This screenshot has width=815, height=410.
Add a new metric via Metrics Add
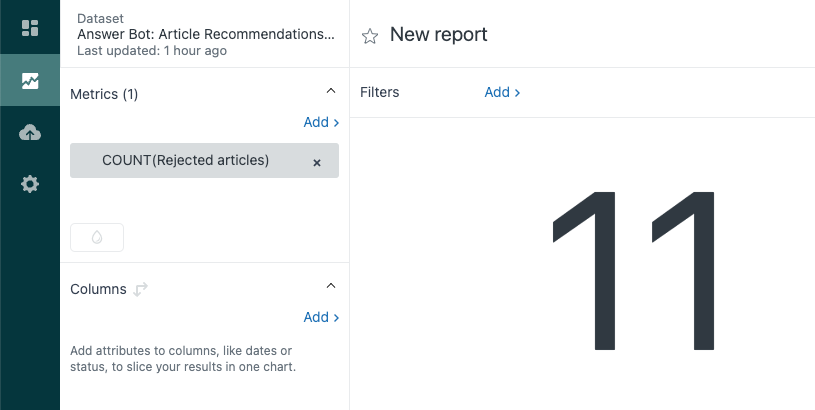click(x=321, y=122)
